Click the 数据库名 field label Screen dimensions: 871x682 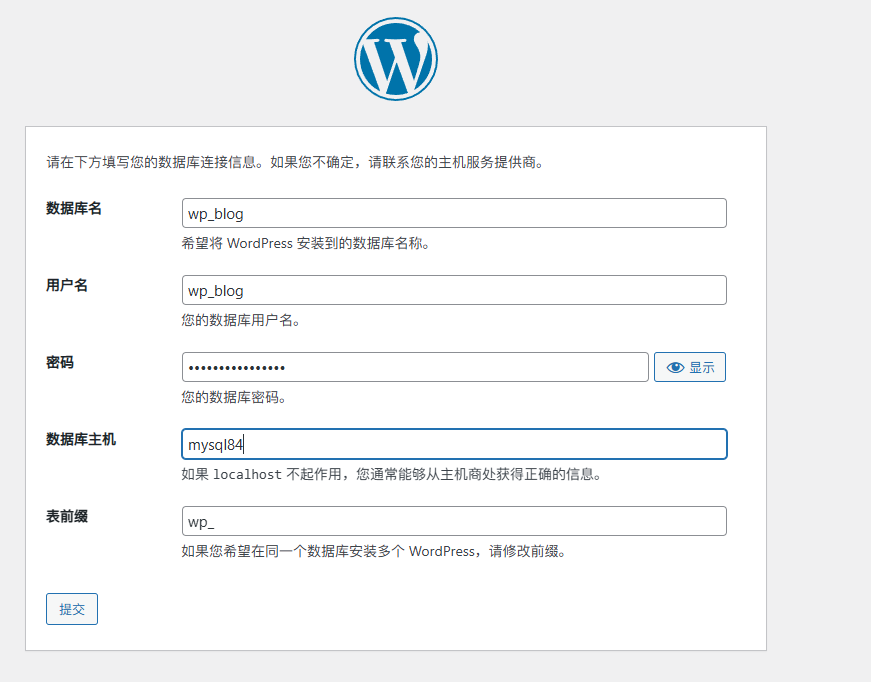point(74,208)
